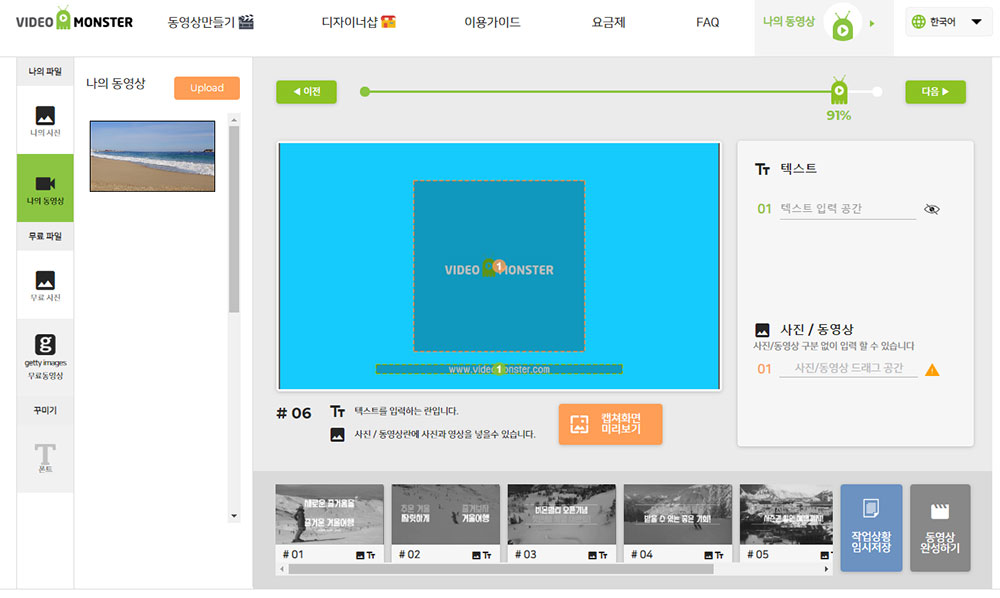This screenshot has width=1000, height=598.
Task: Expand the arrow next to 나의 동영상
Action: coord(872,24)
